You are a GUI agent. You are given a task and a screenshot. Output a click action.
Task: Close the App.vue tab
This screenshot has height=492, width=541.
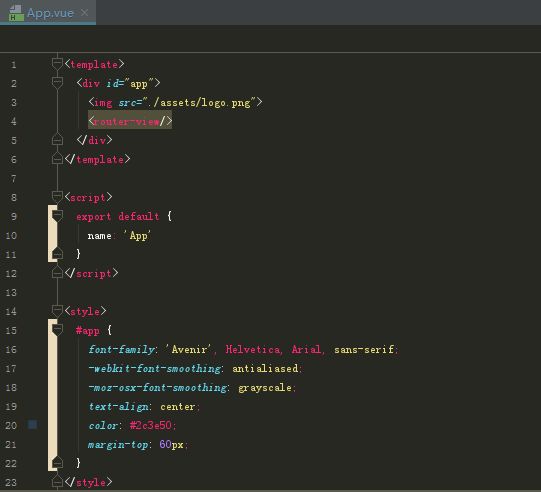[x=85, y=13]
